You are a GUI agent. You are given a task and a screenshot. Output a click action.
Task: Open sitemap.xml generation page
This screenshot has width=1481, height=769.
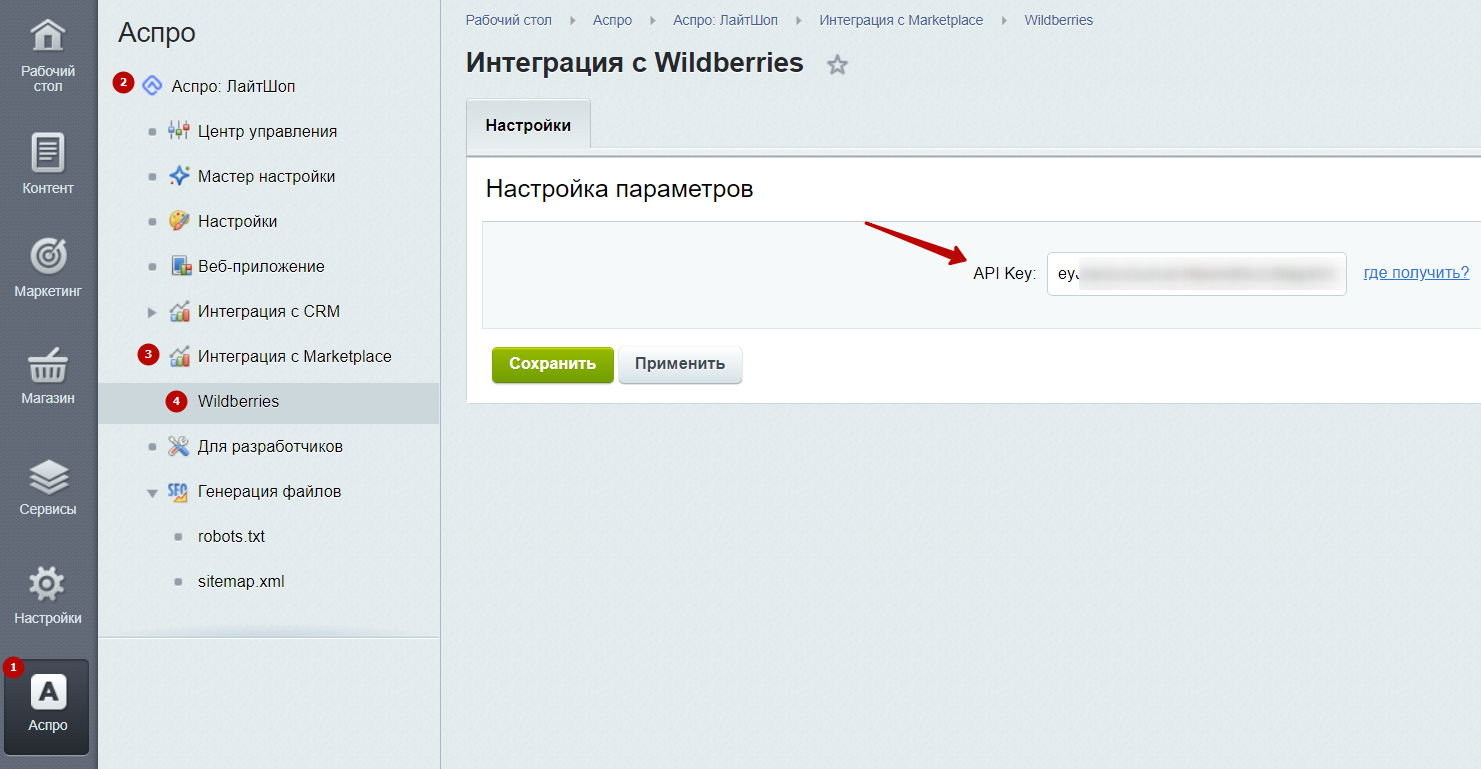[x=241, y=581]
